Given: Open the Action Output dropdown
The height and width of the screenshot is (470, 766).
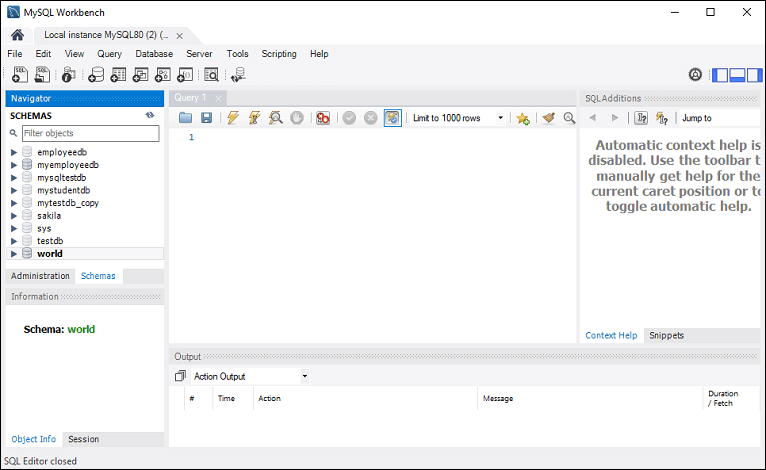Looking at the screenshot, I should (x=250, y=377).
